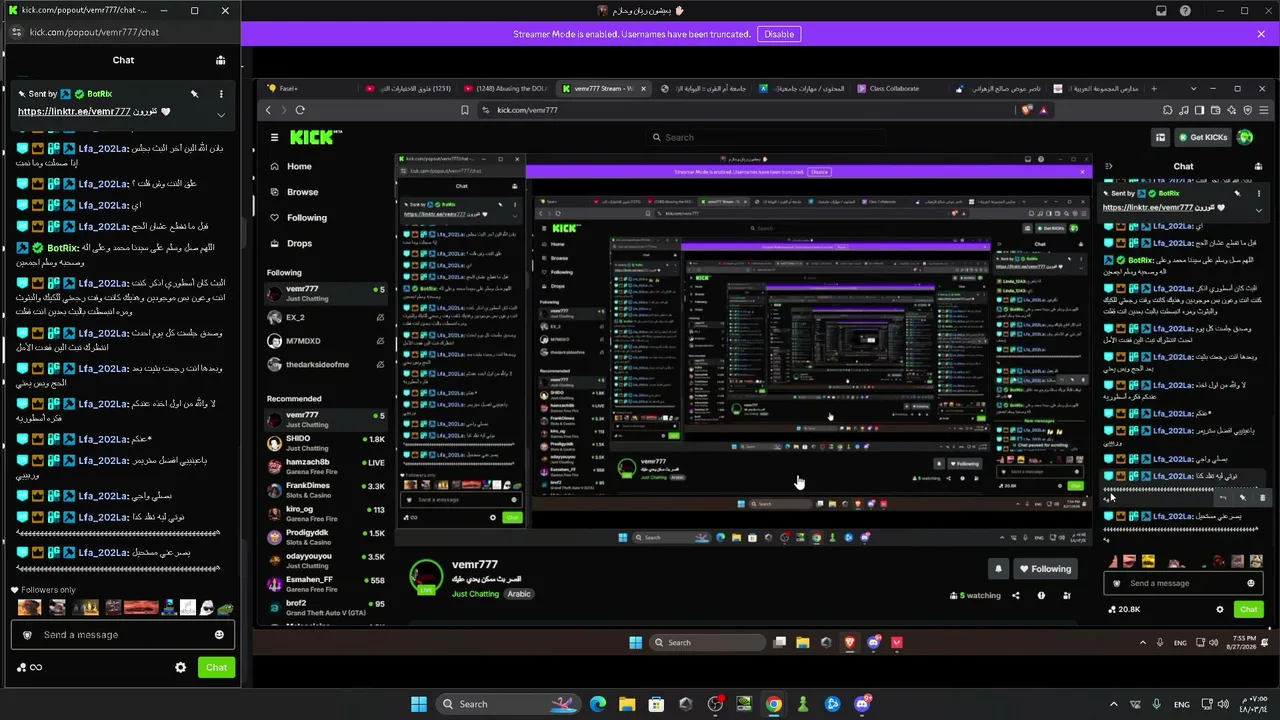Click the Get KICKs button
Image resolution: width=1280 pixels, height=720 pixels.
tap(1202, 137)
